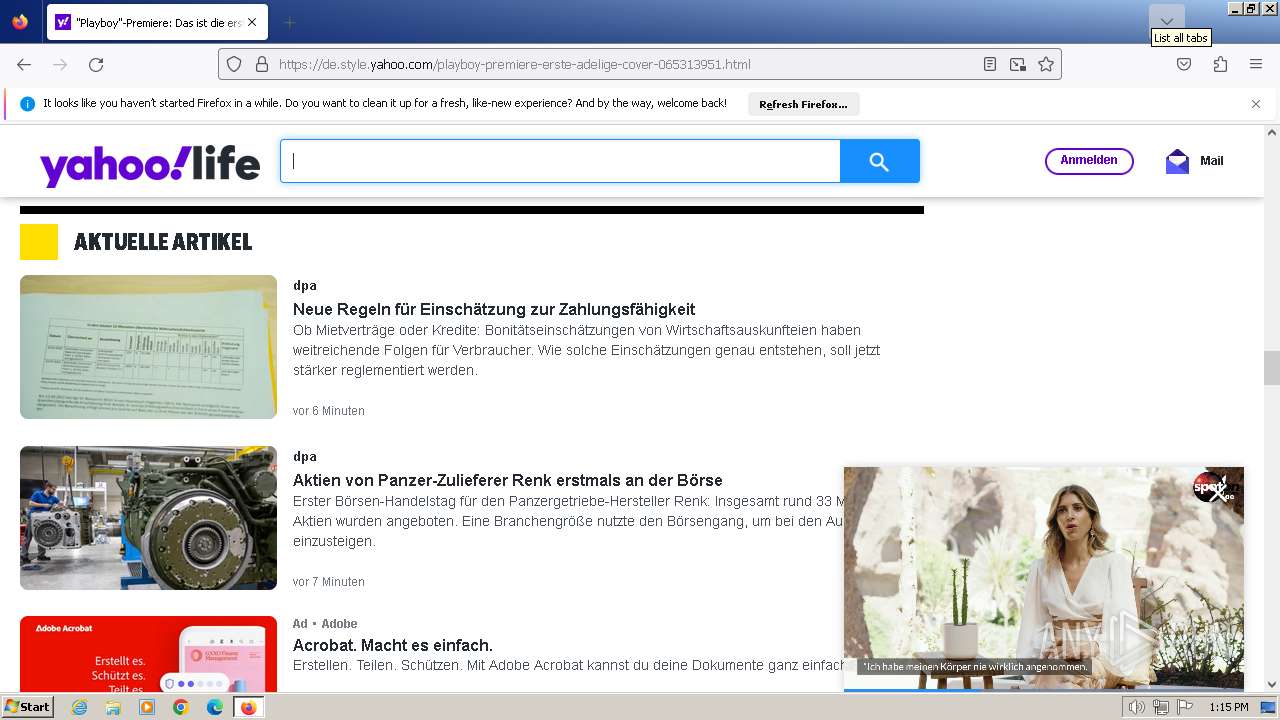1280x720 pixels.
Task: Open Yahoo Mail envelope icon
Action: pyautogui.click(x=1177, y=161)
